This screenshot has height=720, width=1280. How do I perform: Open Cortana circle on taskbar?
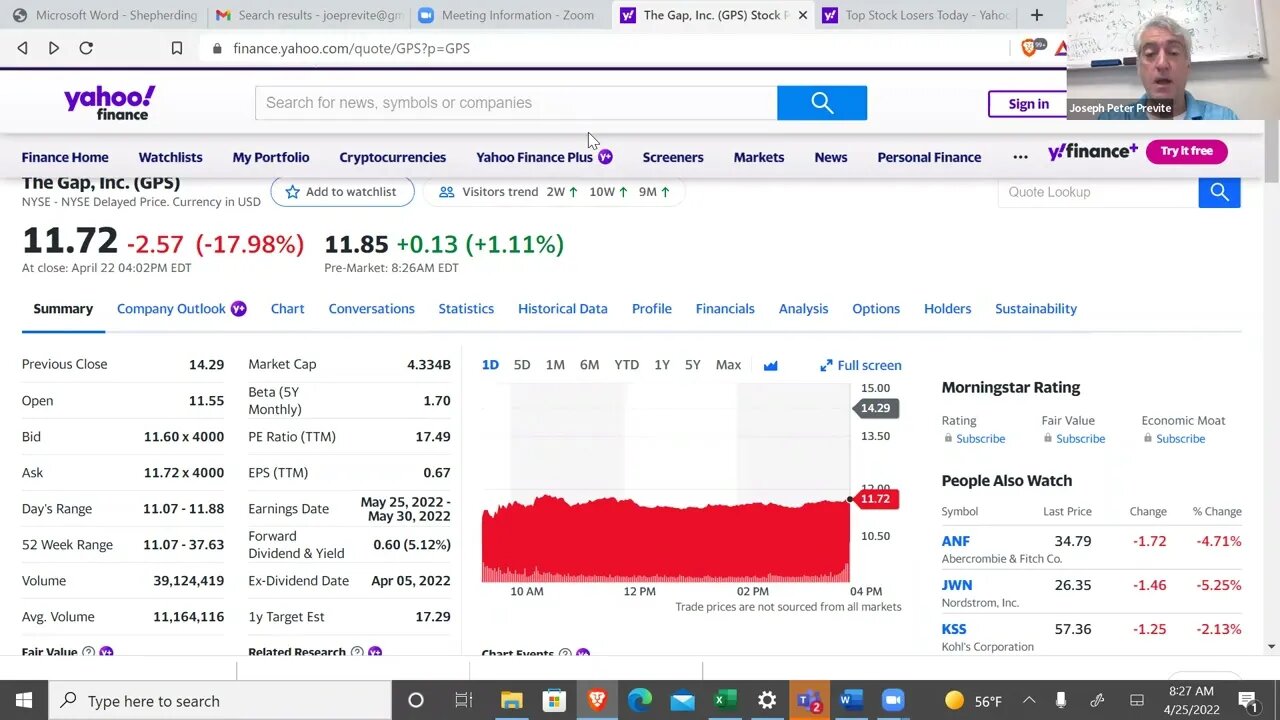[416, 701]
